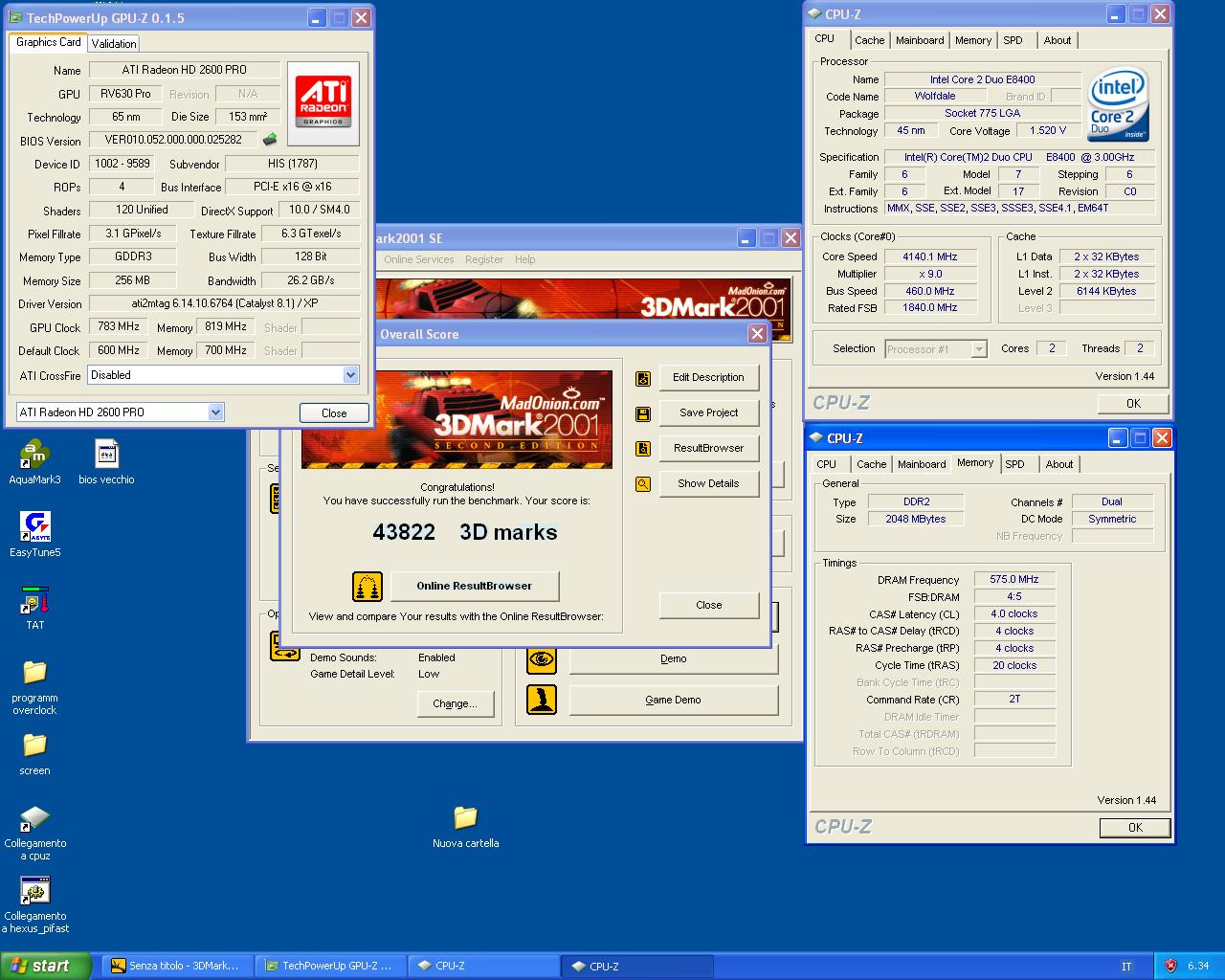Click the ResultBrowser button
This screenshot has width=1225, height=980.
[x=708, y=448]
